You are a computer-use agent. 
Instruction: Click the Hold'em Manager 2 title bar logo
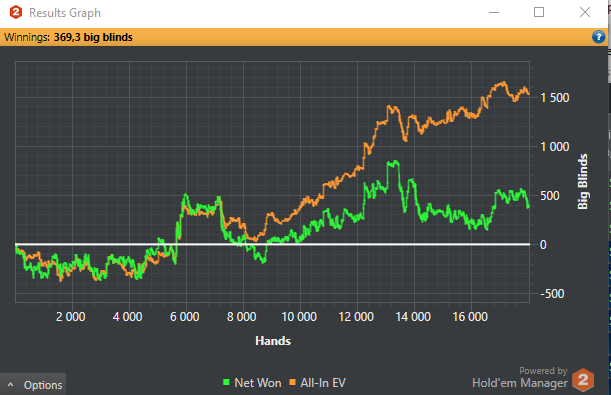pyautogui.click(x=16, y=12)
